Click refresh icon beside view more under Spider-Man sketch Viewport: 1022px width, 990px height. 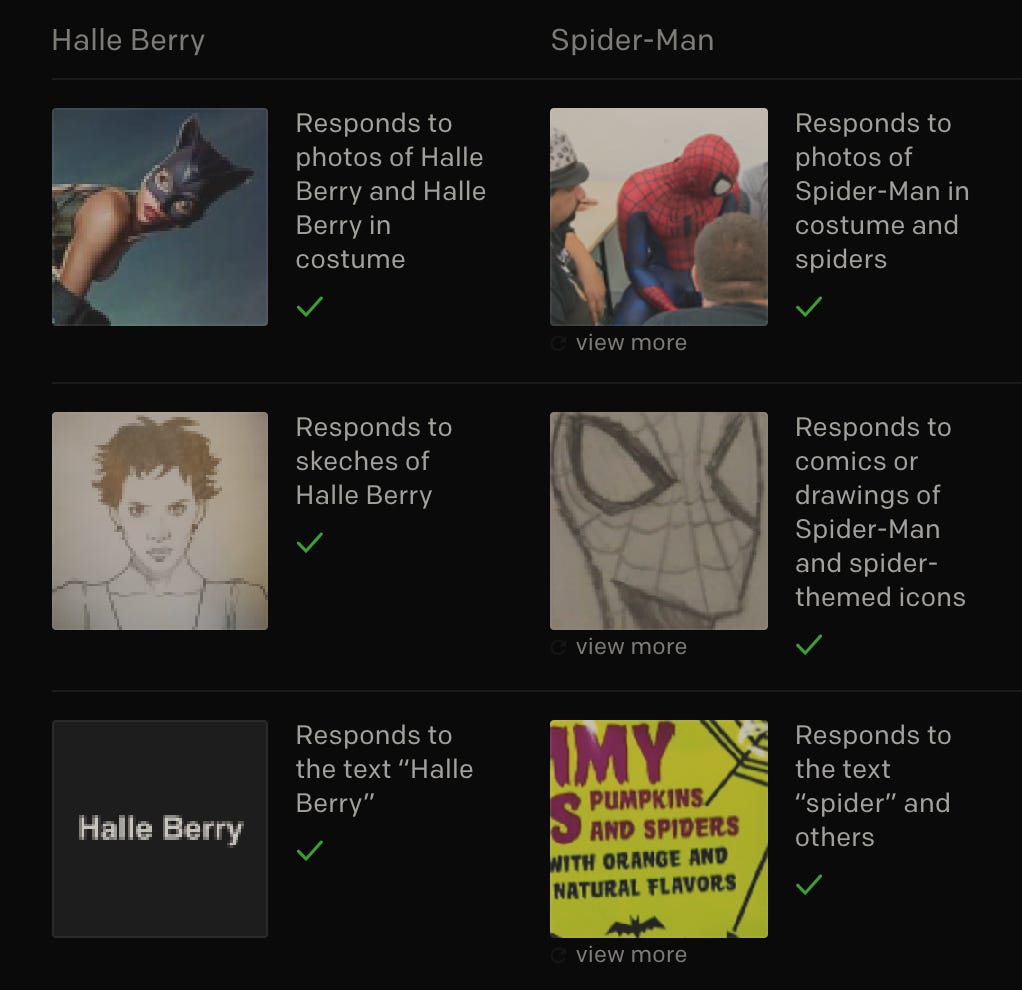pos(558,647)
